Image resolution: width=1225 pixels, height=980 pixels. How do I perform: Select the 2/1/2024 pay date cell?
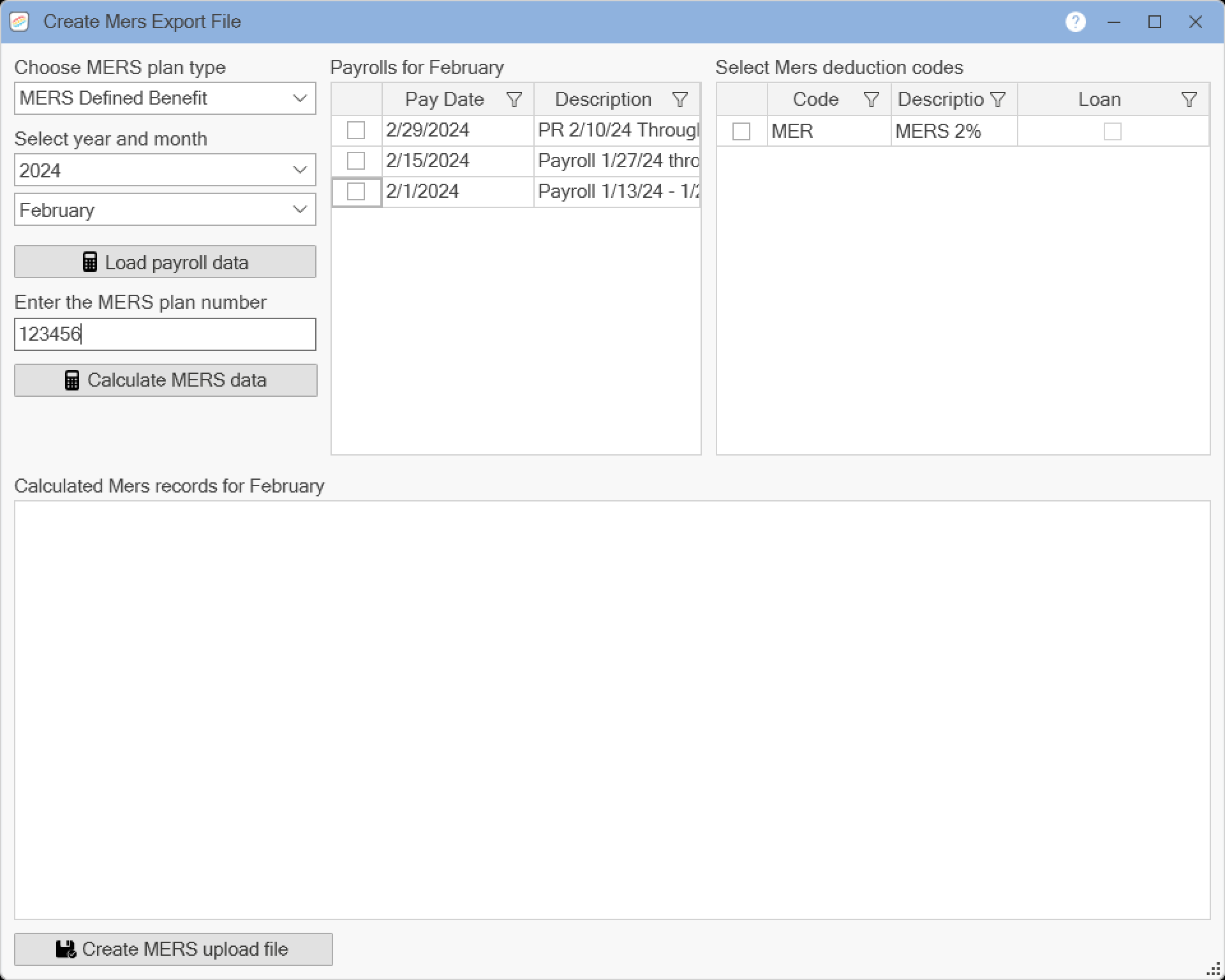coord(458,191)
